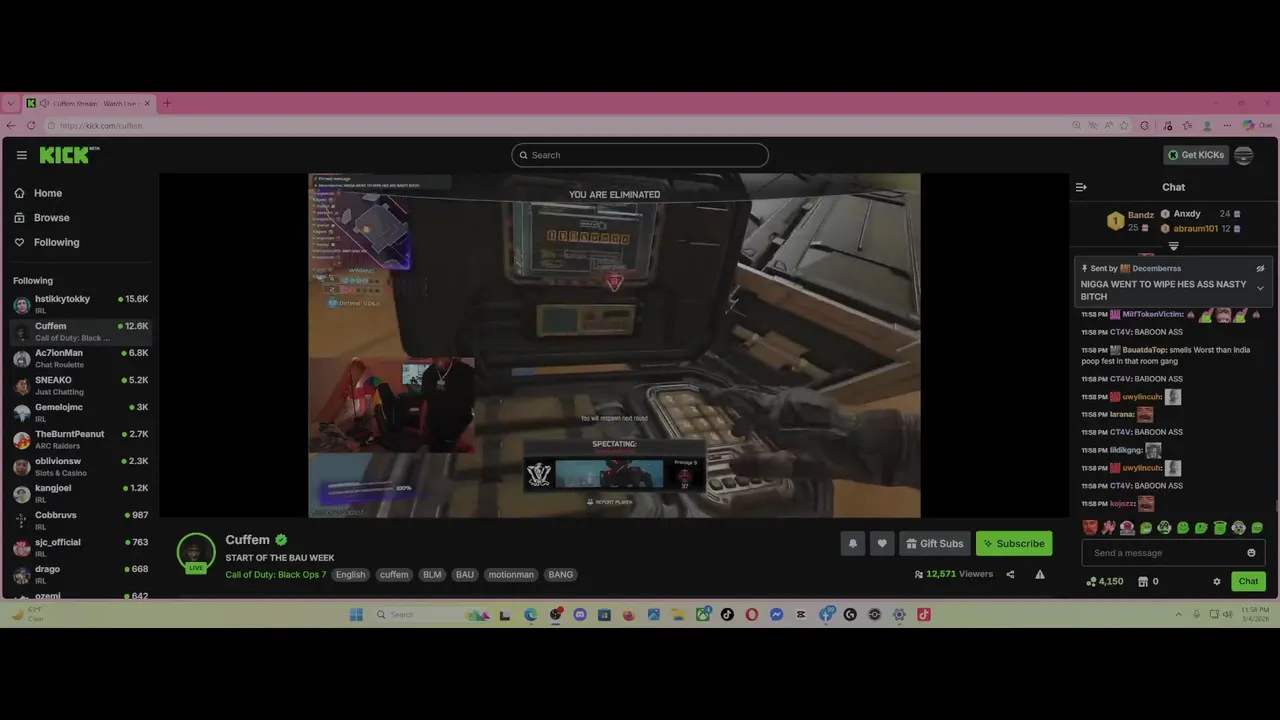Reload the browser page
Screen dimensions: 1280x720
31,125
